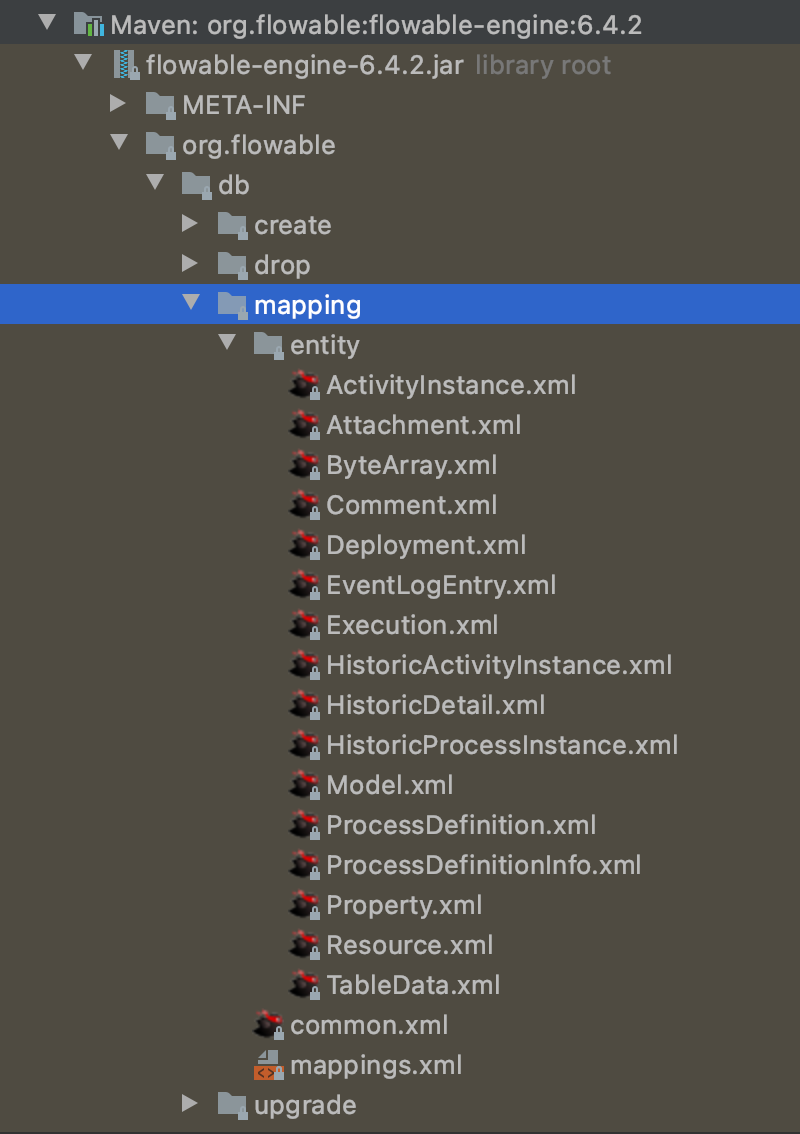Click the MyBatis icon of Comment.xml
The image size is (800, 1134).
(305, 506)
